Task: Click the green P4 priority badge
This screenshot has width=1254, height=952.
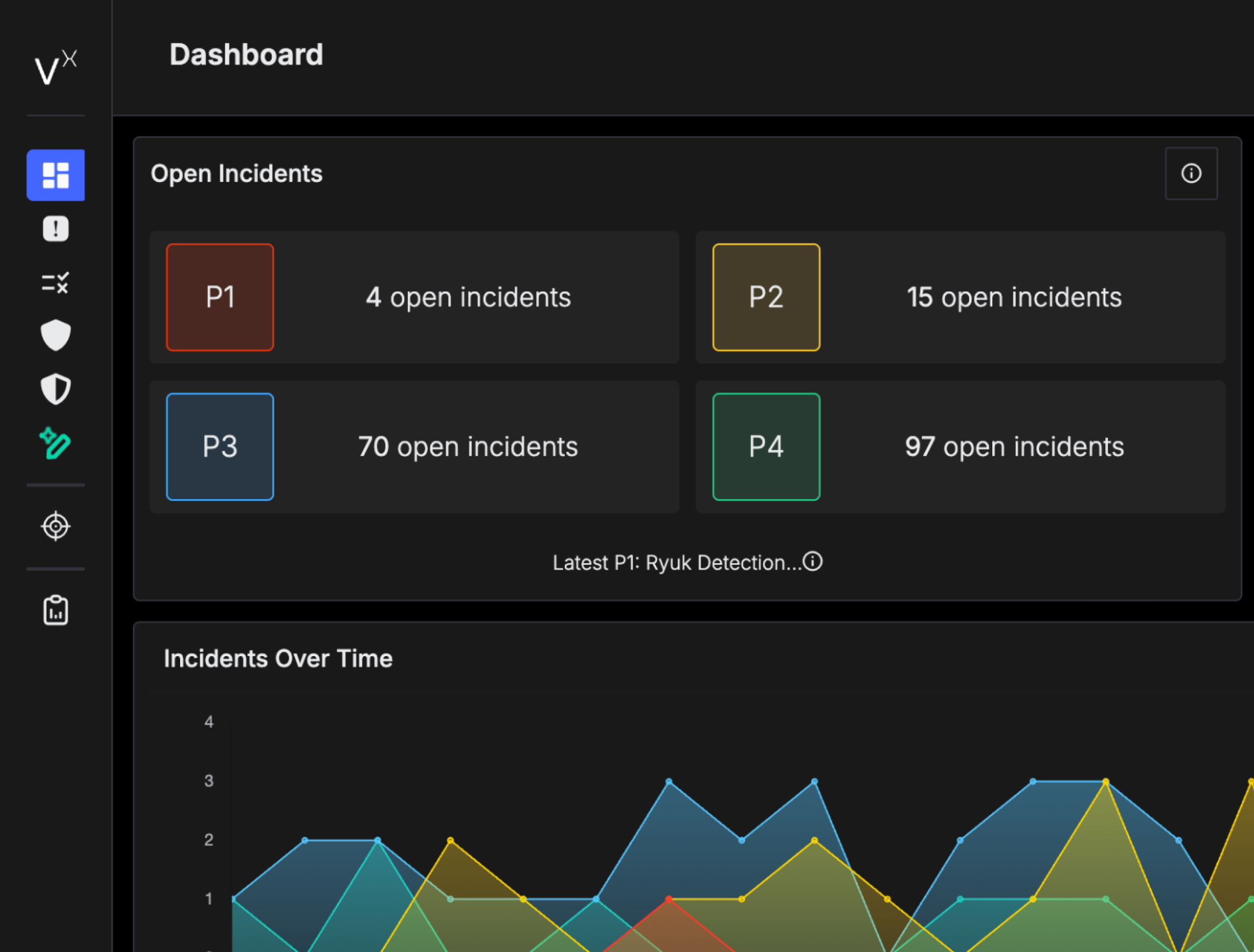Action: (x=766, y=447)
